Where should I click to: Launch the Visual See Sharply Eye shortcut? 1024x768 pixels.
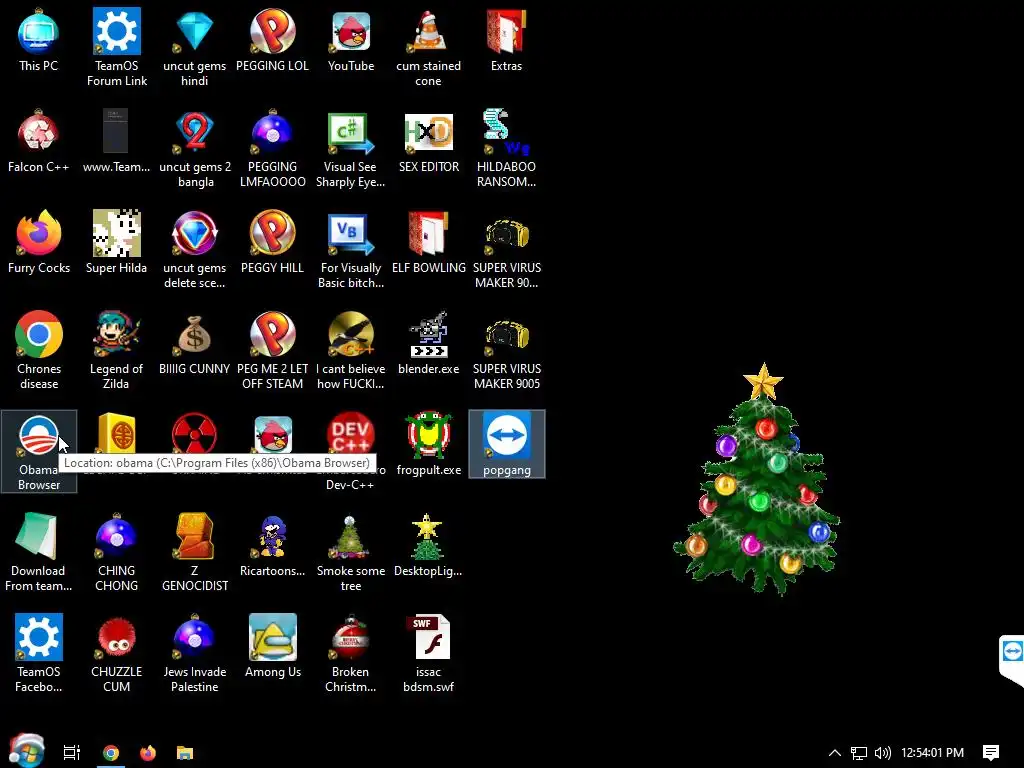(351, 148)
